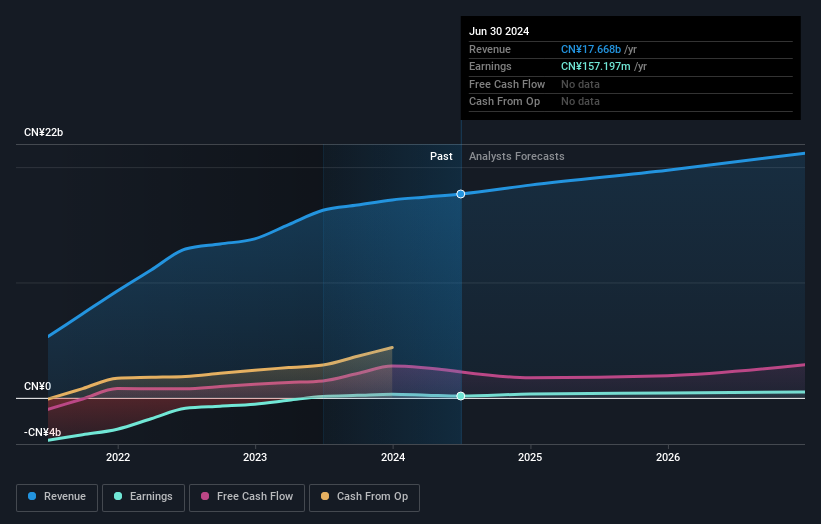Click the 2026 x-axis label
Viewport: 821px width, 524px height.
click(x=668, y=458)
